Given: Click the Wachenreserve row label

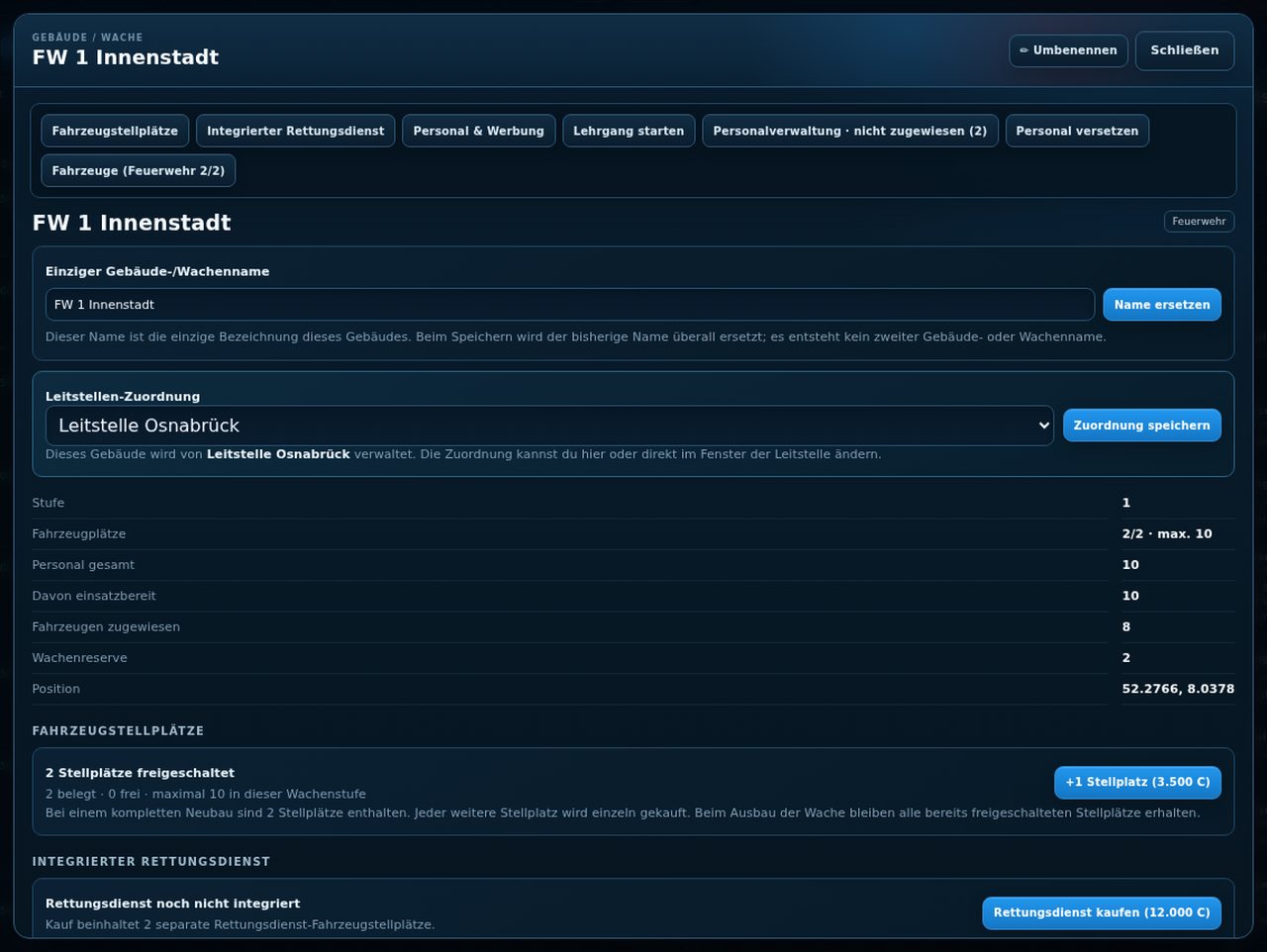Looking at the screenshot, I should coord(79,658).
